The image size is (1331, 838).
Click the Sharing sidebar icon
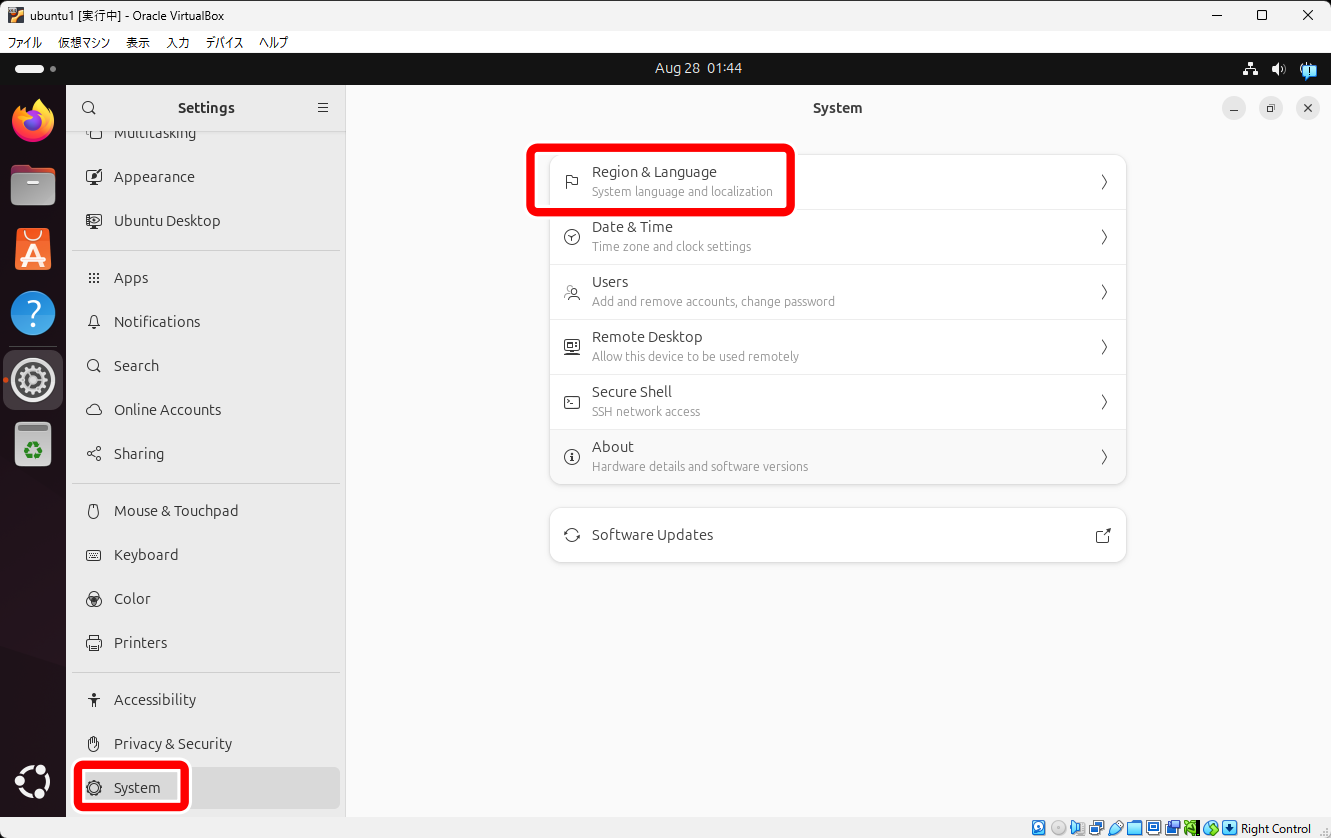coord(94,454)
